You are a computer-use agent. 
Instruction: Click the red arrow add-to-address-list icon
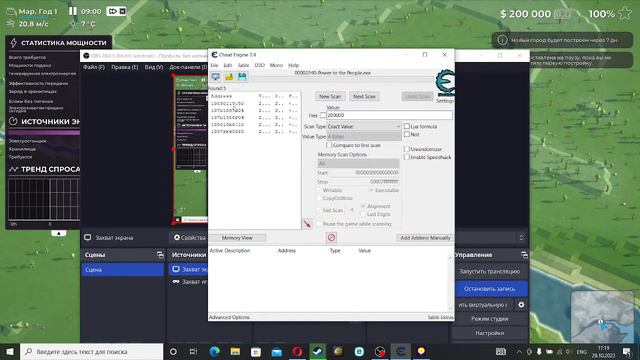coord(307,224)
